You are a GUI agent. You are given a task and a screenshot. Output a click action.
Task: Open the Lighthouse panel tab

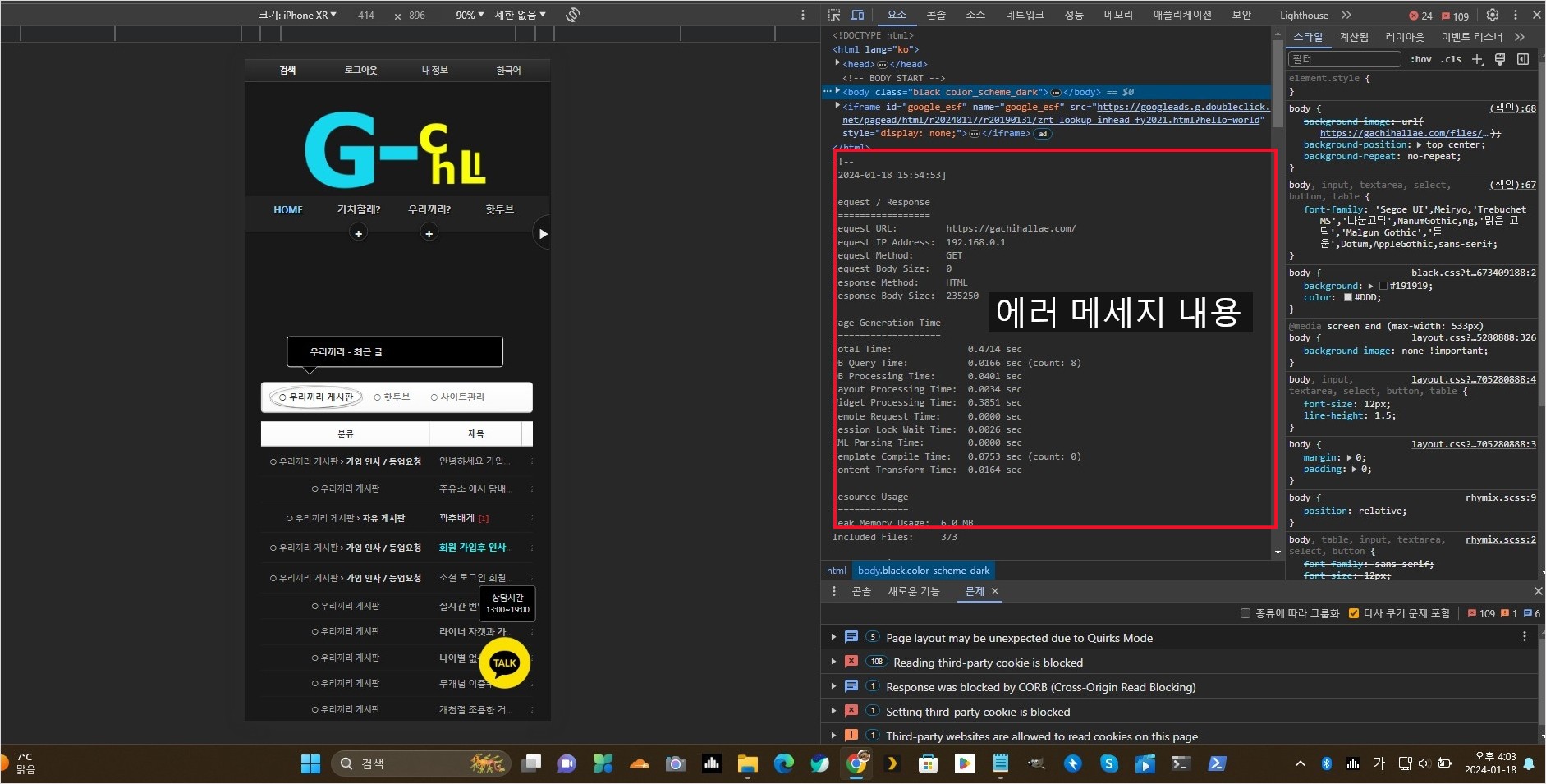pyautogui.click(x=1304, y=16)
